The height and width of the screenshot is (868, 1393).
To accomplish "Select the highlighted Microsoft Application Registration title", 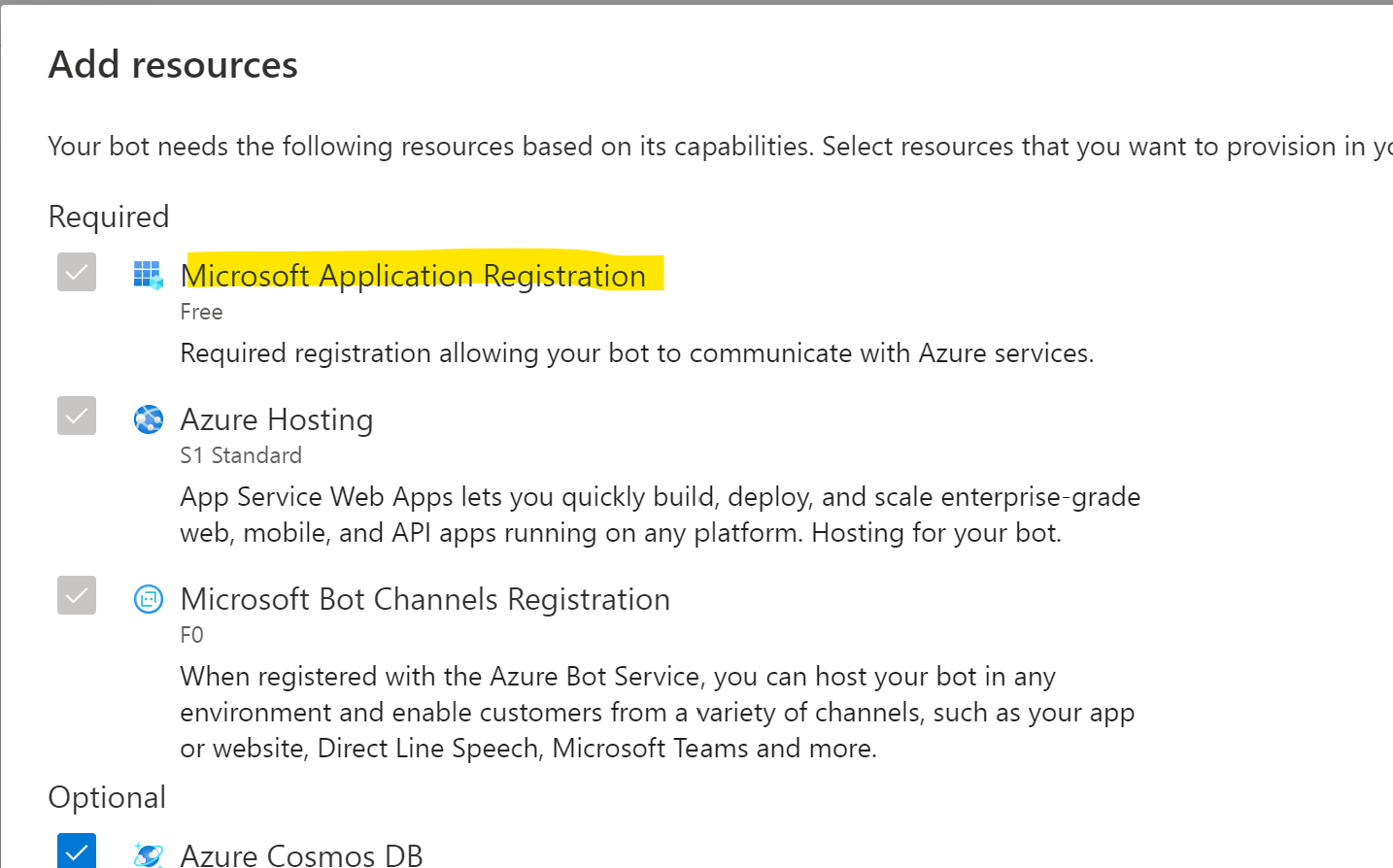I will click(412, 276).
